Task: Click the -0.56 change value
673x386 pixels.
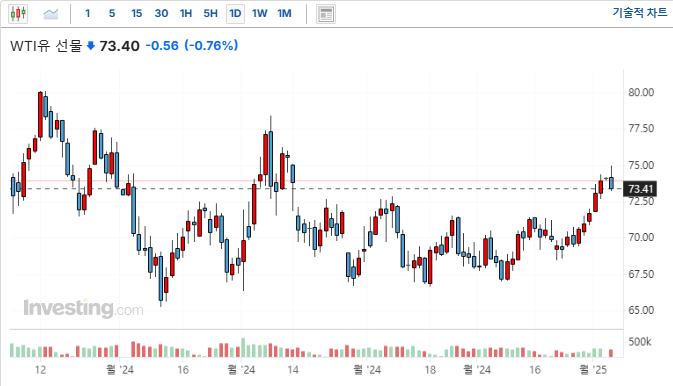Action: coord(162,46)
